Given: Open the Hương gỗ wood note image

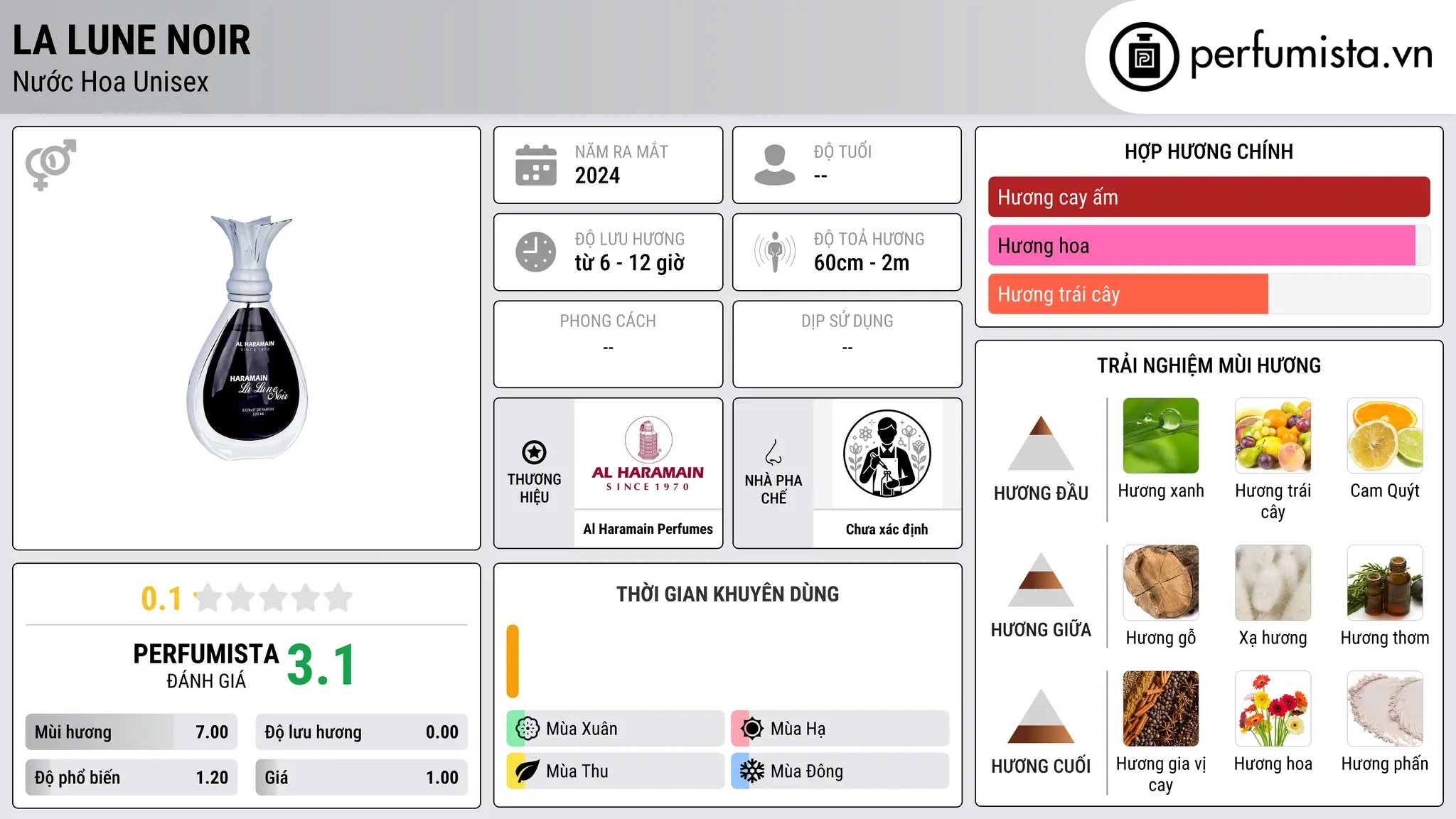Looking at the screenshot, I should [1161, 583].
